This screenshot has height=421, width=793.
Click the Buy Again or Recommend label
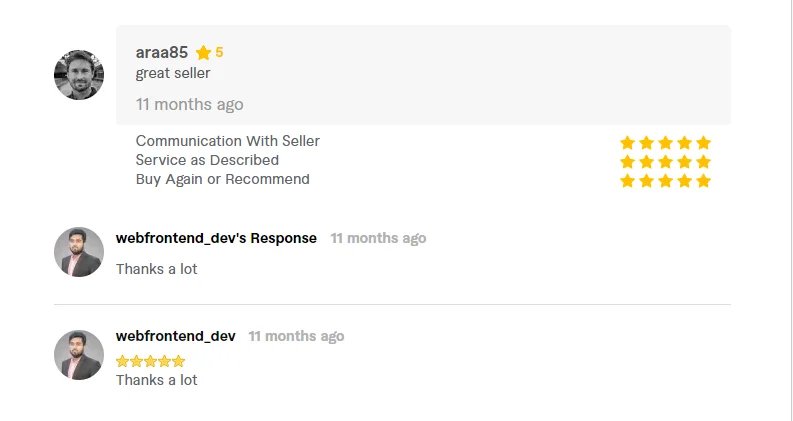(x=223, y=179)
